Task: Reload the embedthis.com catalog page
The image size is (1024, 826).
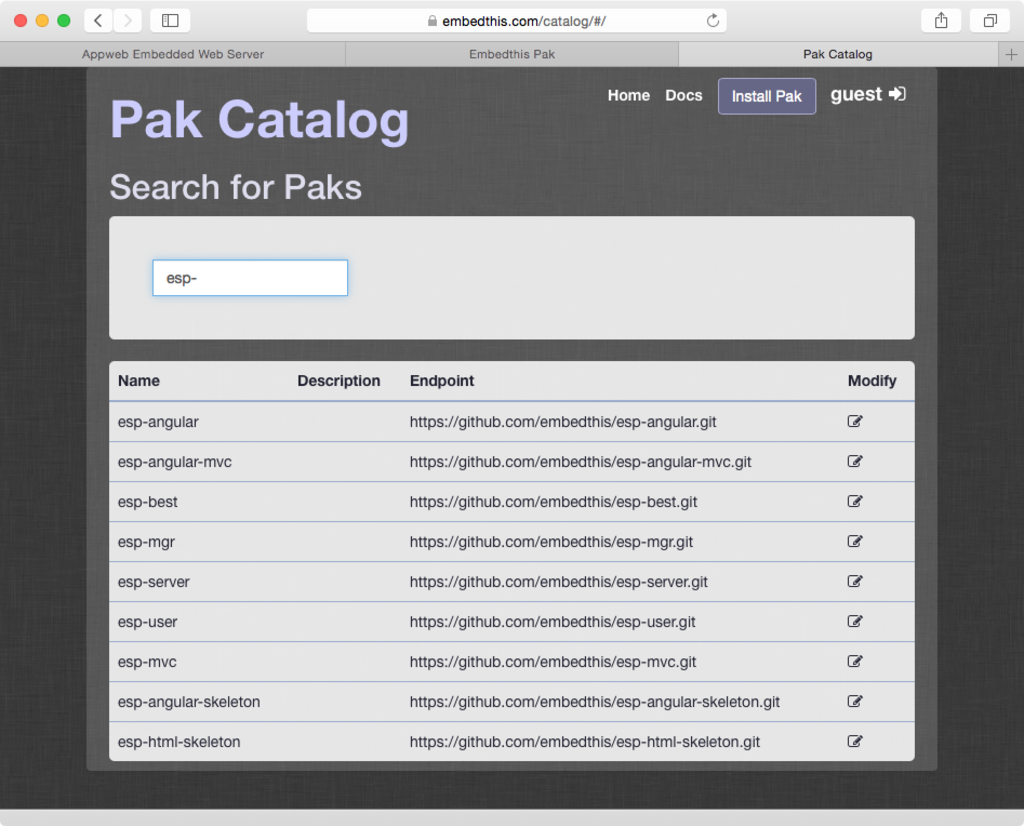Action: click(711, 19)
